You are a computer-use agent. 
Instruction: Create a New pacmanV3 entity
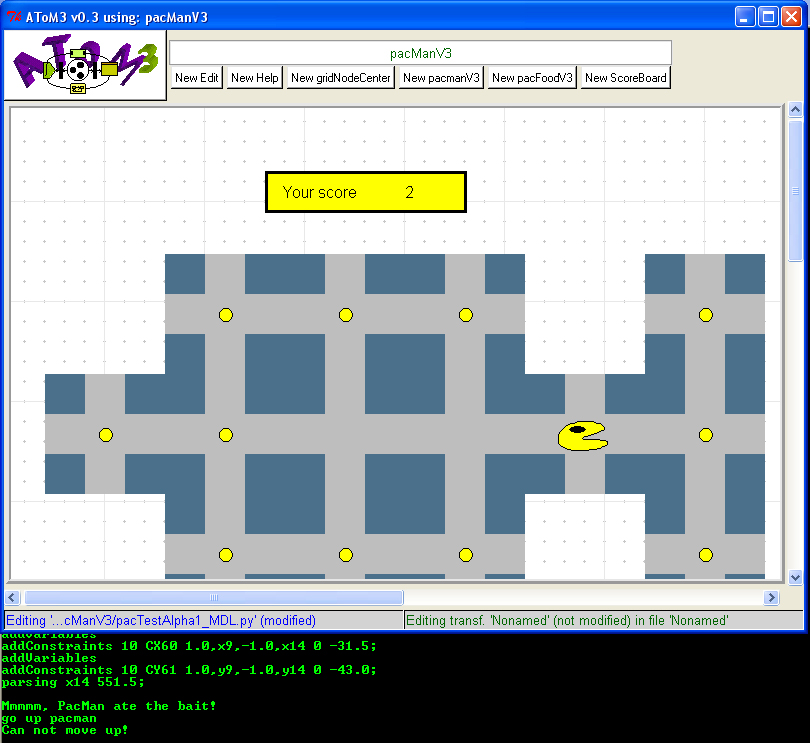coord(440,77)
